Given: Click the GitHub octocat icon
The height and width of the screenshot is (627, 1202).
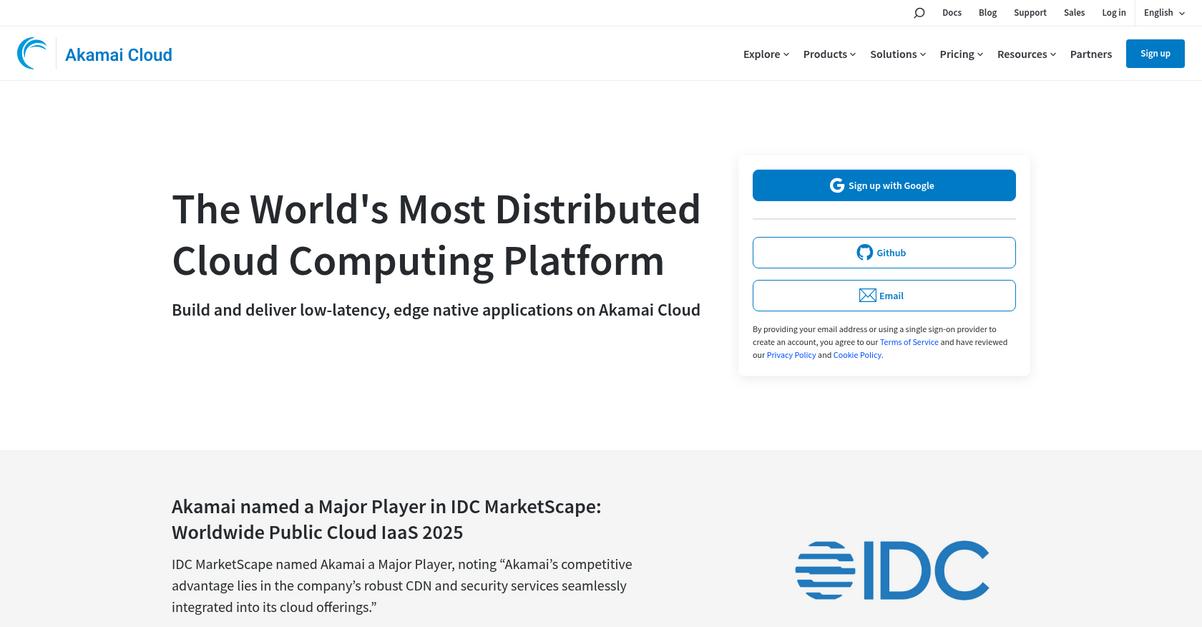Looking at the screenshot, I should pyautogui.click(x=865, y=253).
